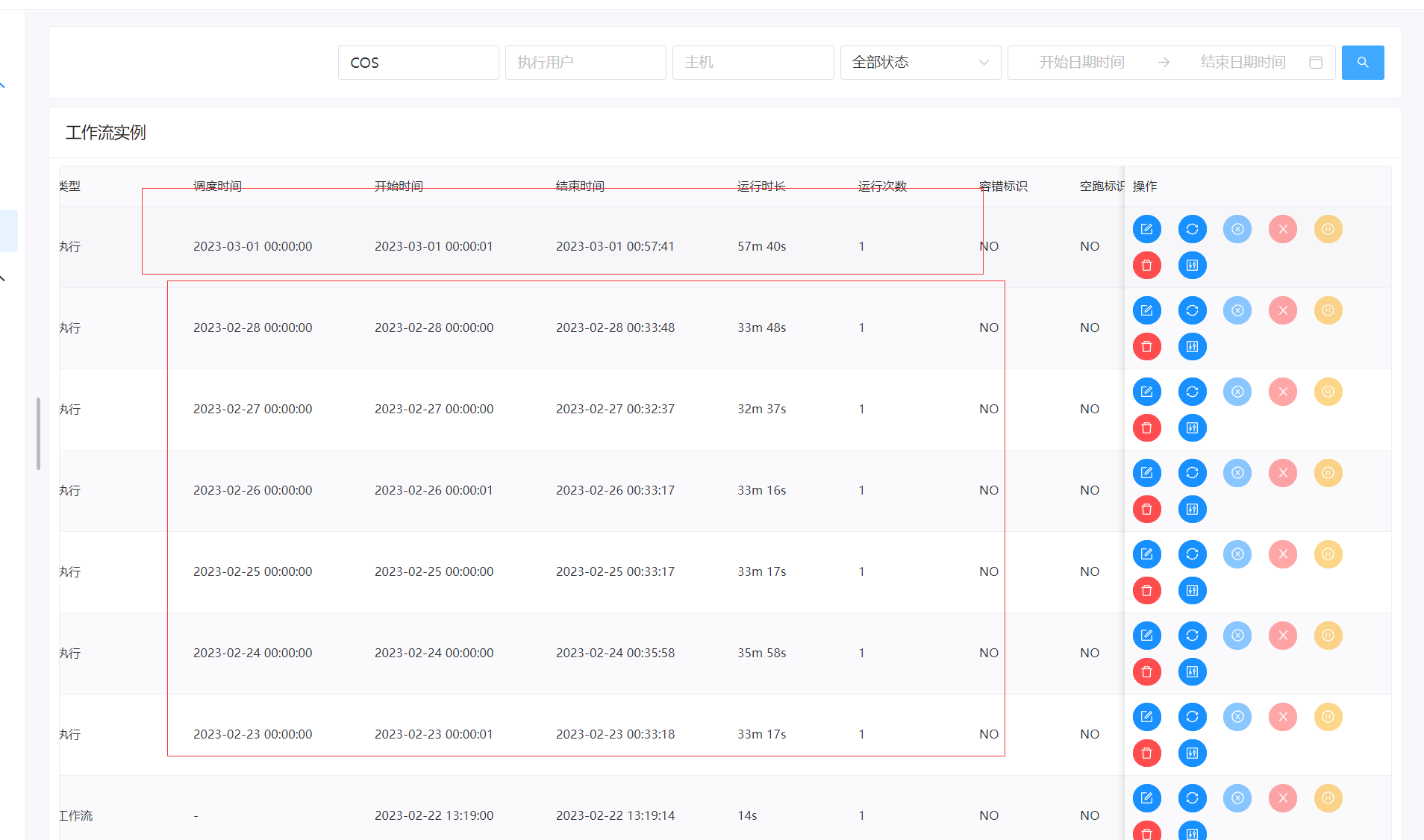Rerun the 2023-02-22 13:19:00 instance
This screenshot has height=840, width=1424.
pos(1192,798)
